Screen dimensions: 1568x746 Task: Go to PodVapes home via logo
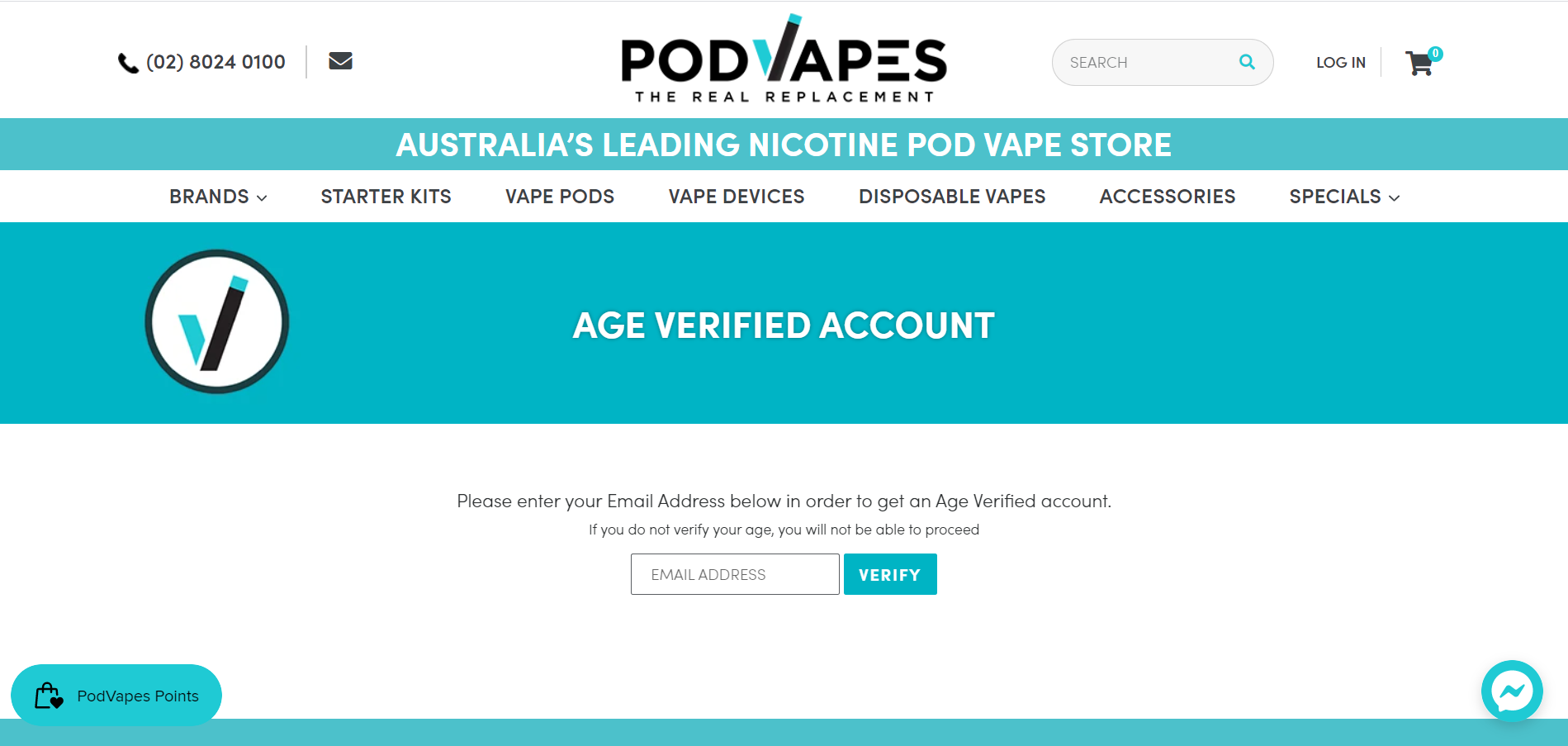[x=784, y=59]
